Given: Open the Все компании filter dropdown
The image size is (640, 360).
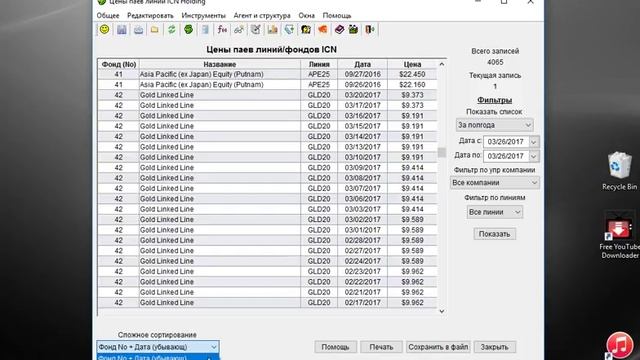Looking at the screenshot, I should [494, 183].
